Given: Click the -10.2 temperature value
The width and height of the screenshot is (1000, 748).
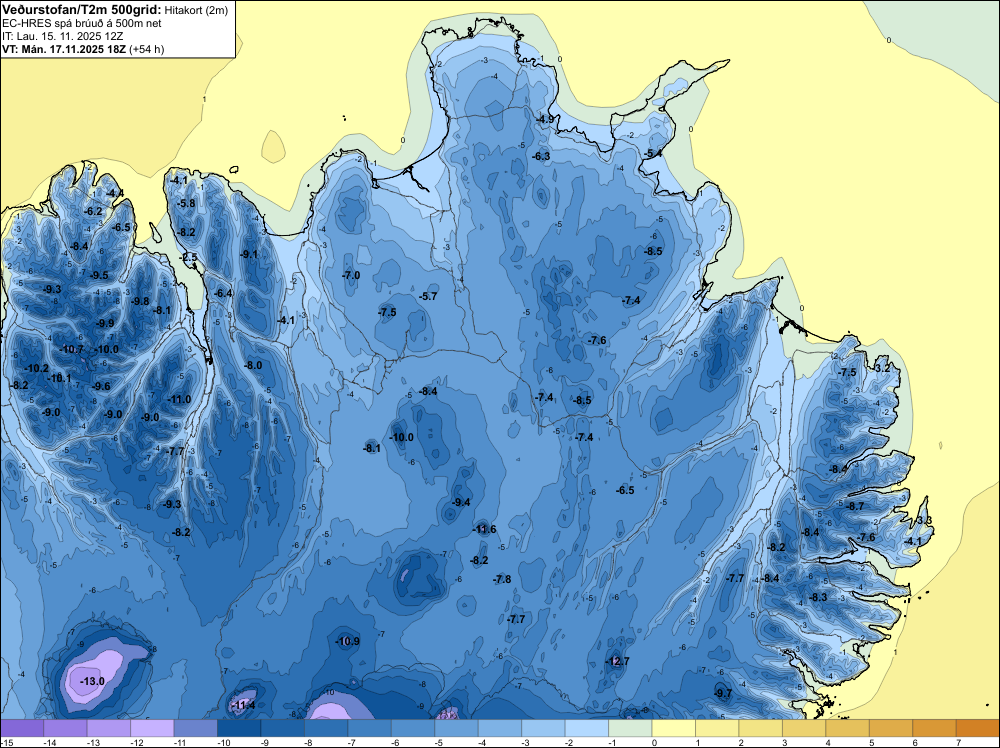Looking at the screenshot, I should coord(36,369).
